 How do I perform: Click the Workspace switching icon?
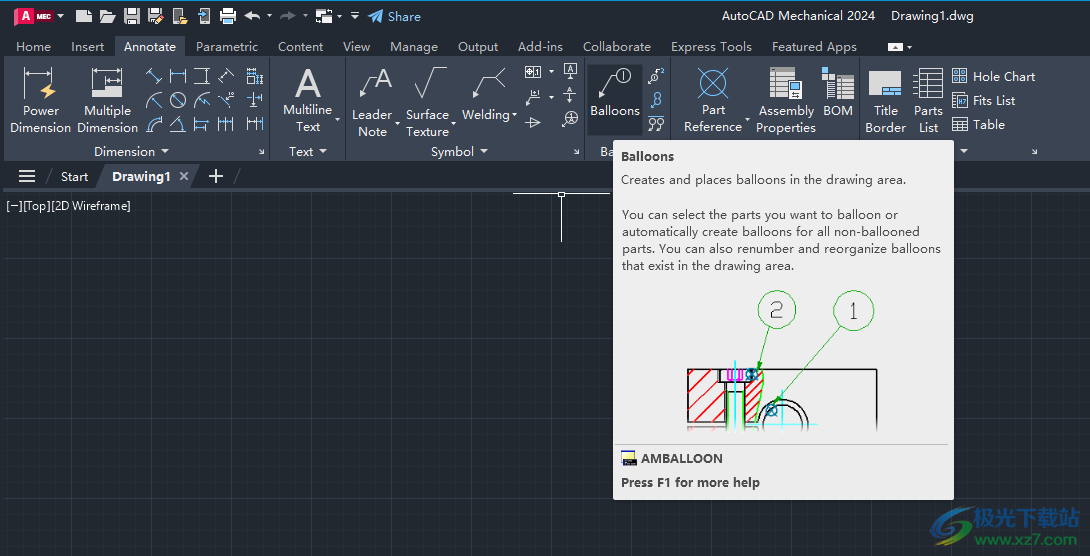(x=324, y=16)
